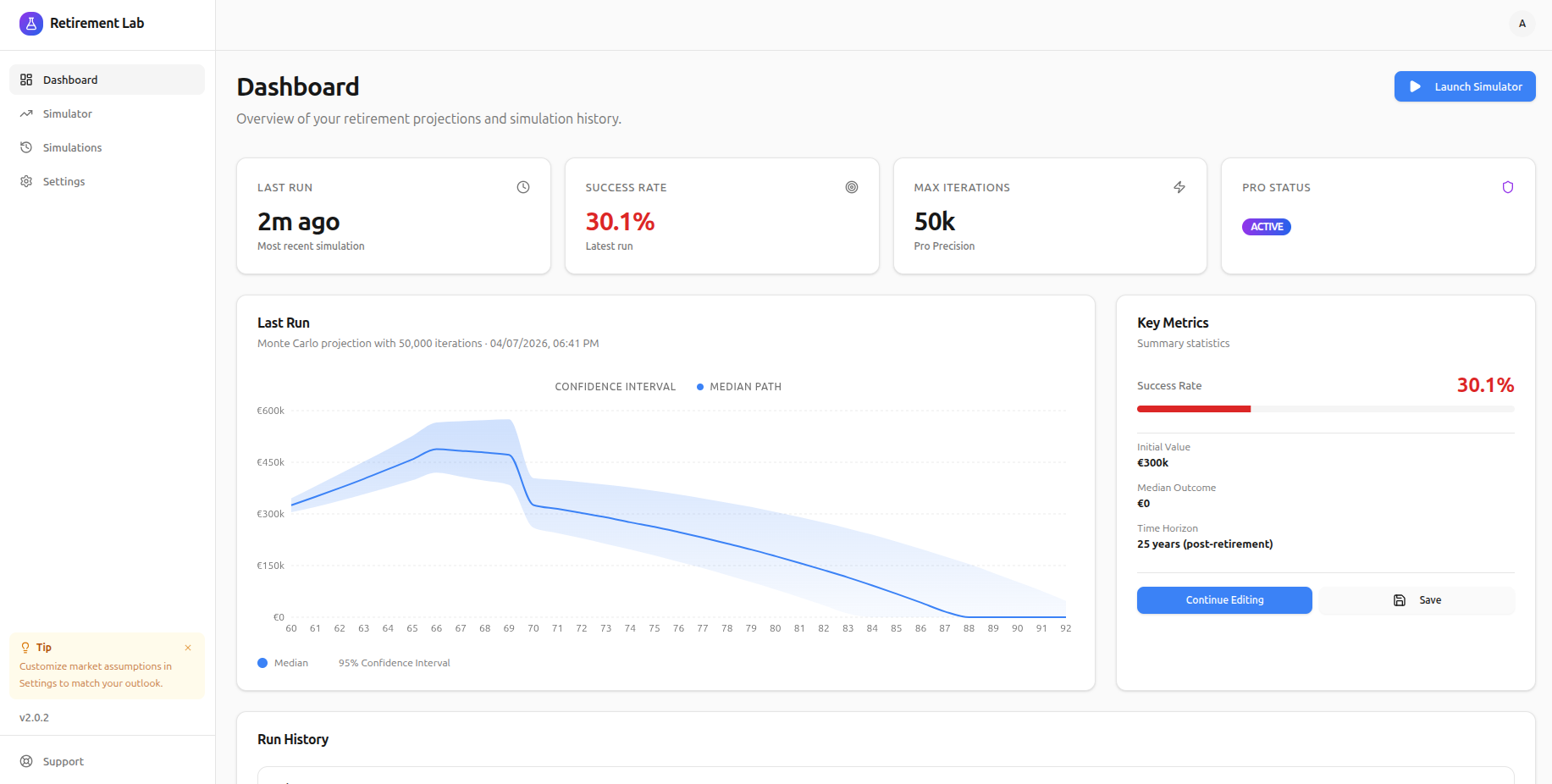Click the tip text about market assumptions
The width and height of the screenshot is (1552, 784).
[95, 675]
